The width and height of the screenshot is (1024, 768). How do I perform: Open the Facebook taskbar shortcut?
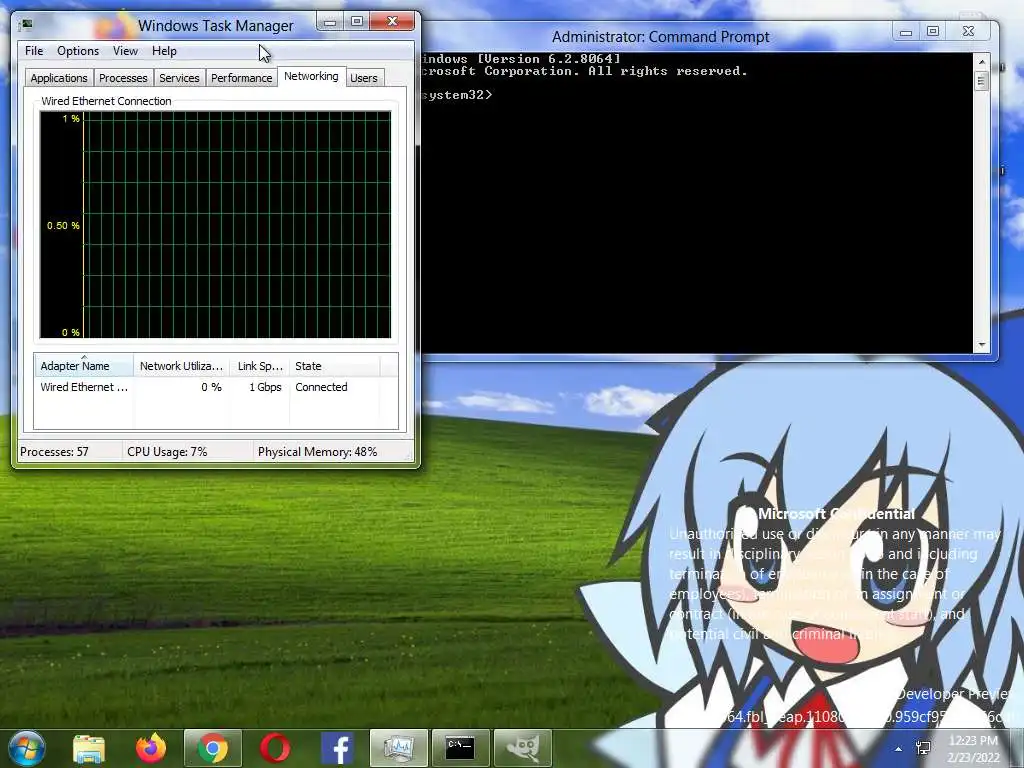[337, 748]
